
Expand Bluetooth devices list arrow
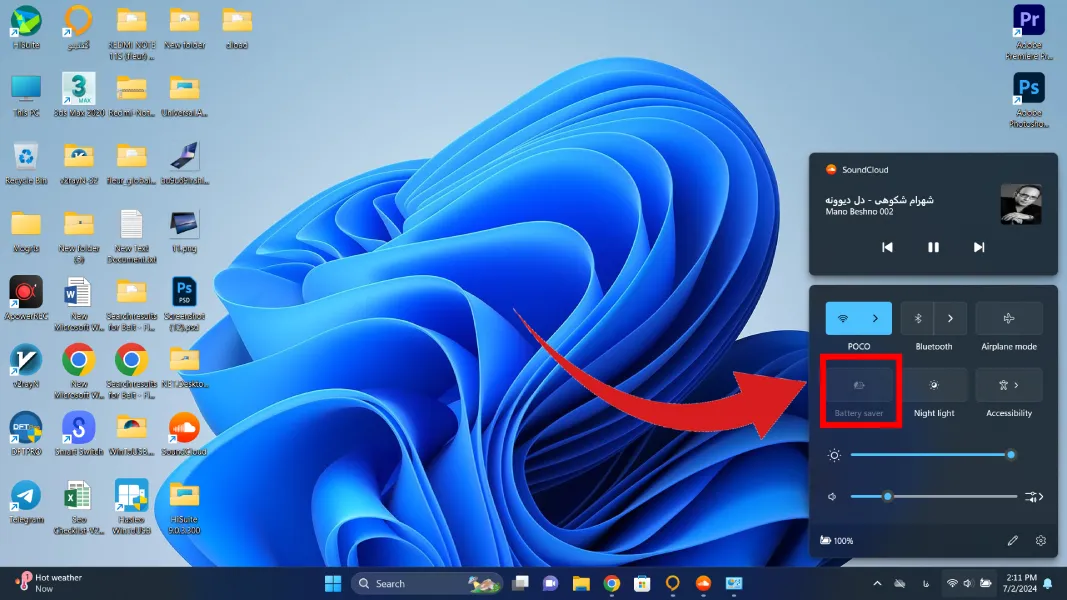point(950,318)
